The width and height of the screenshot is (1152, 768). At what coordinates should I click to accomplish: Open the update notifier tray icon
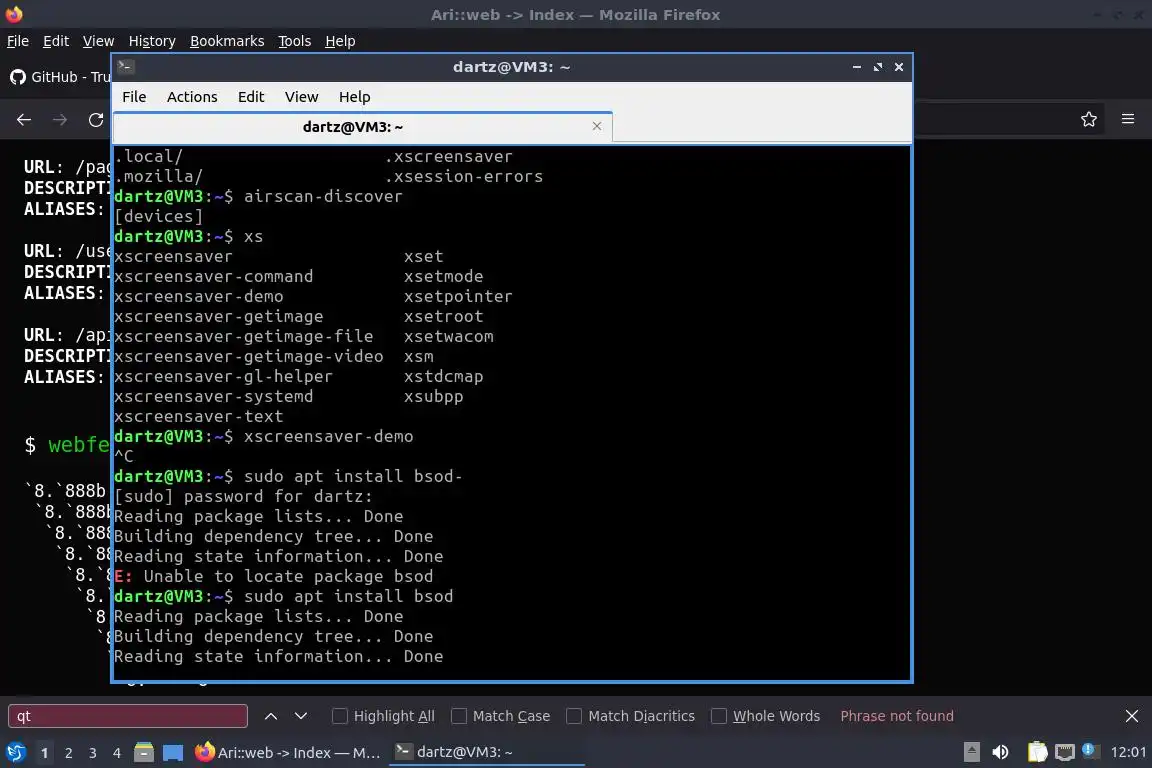coord(1091,750)
